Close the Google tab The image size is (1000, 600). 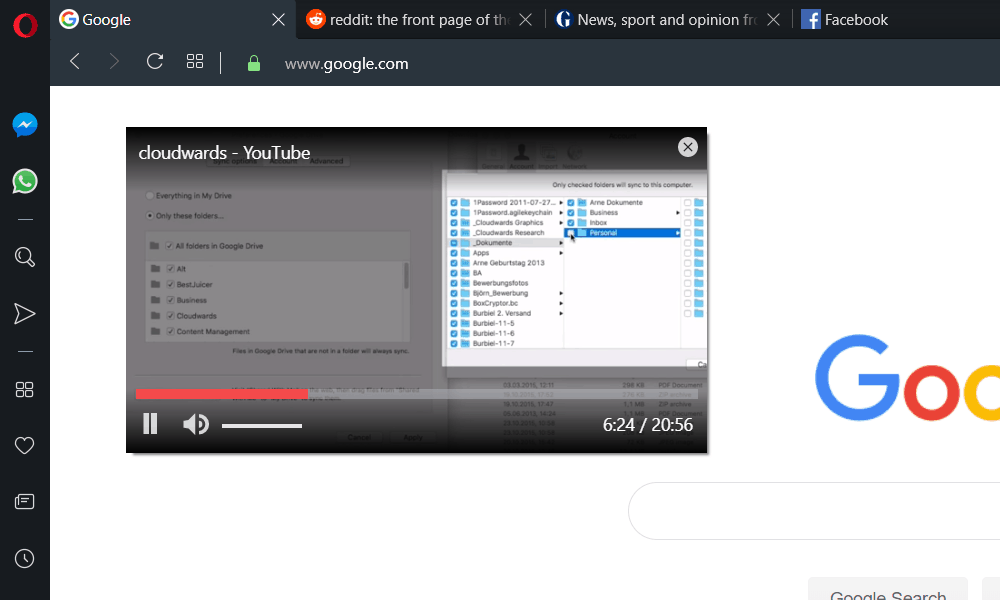[x=278, y=20]
